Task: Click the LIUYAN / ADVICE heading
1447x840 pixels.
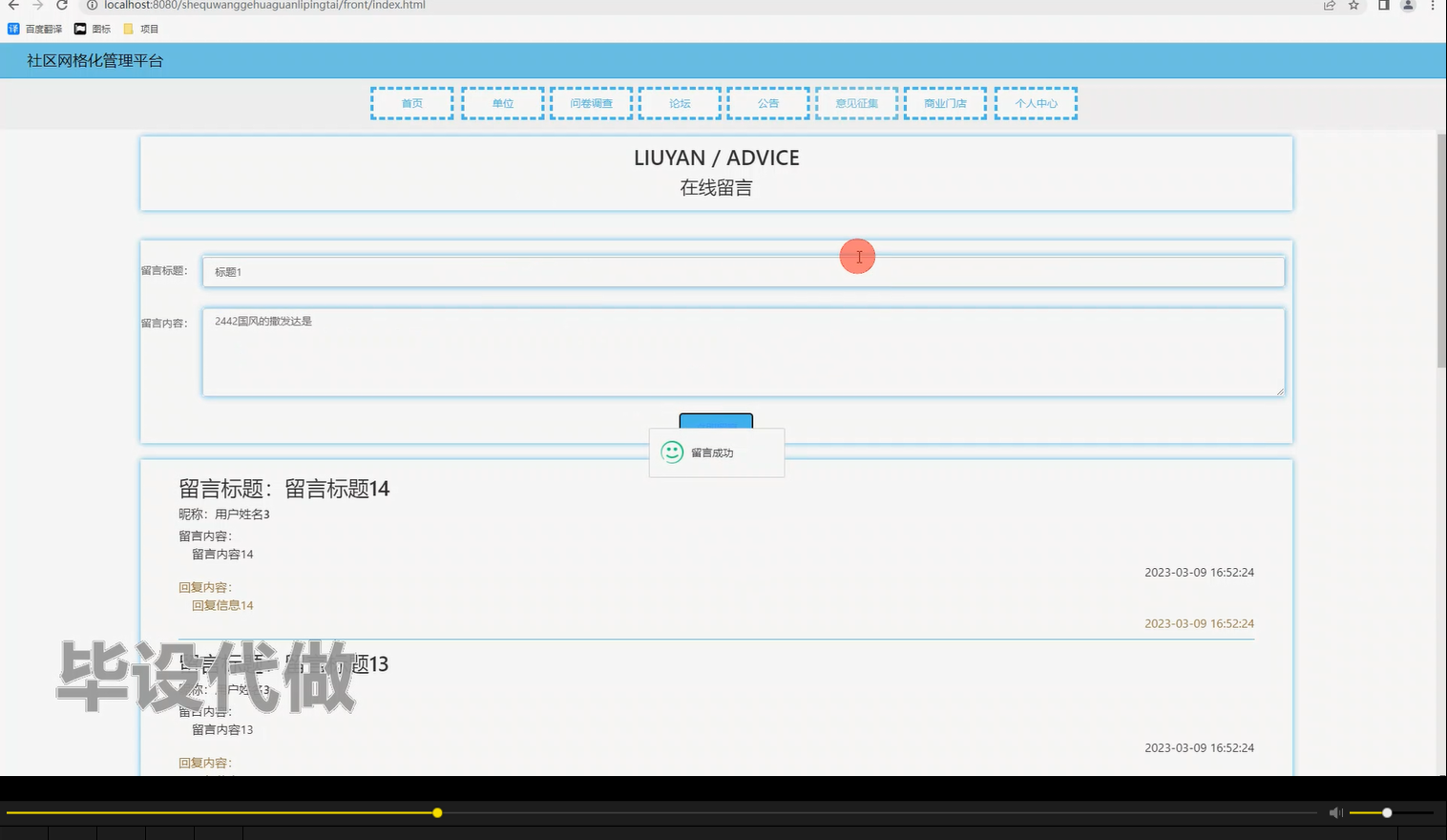Action: click(717, 158)
